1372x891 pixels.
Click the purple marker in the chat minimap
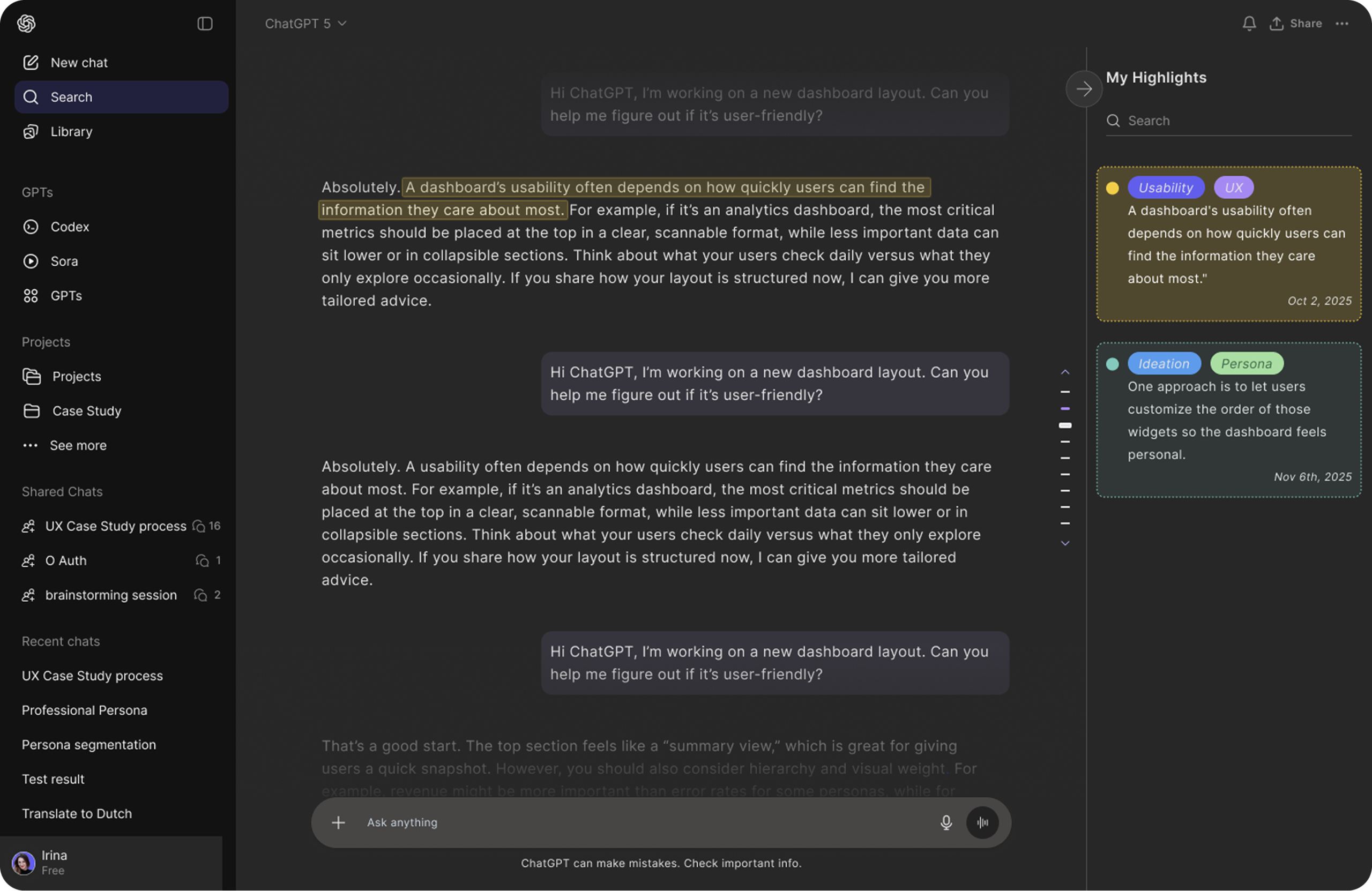click(1065, 409)
